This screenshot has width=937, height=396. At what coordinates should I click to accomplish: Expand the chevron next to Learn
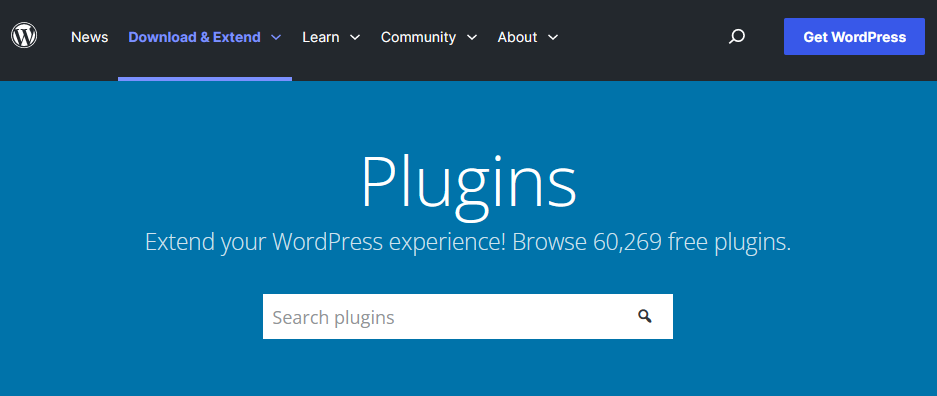point(355,37)
